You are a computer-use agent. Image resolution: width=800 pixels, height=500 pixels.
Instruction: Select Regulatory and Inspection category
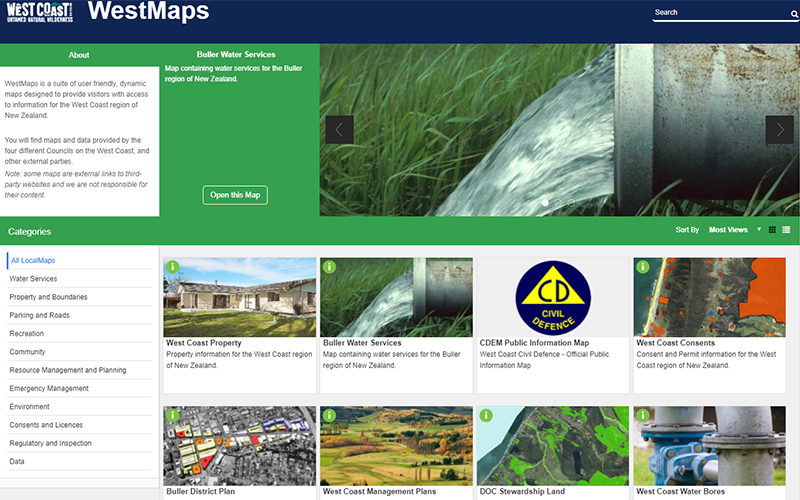click(79, 443)
